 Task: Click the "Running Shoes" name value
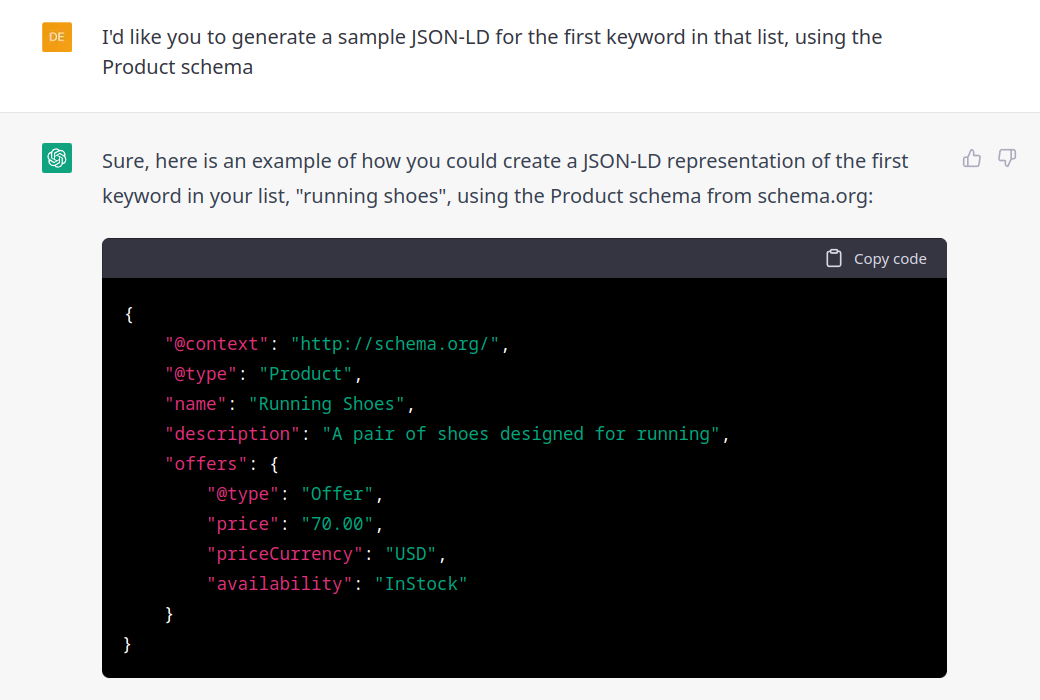[x=326, y=404]
